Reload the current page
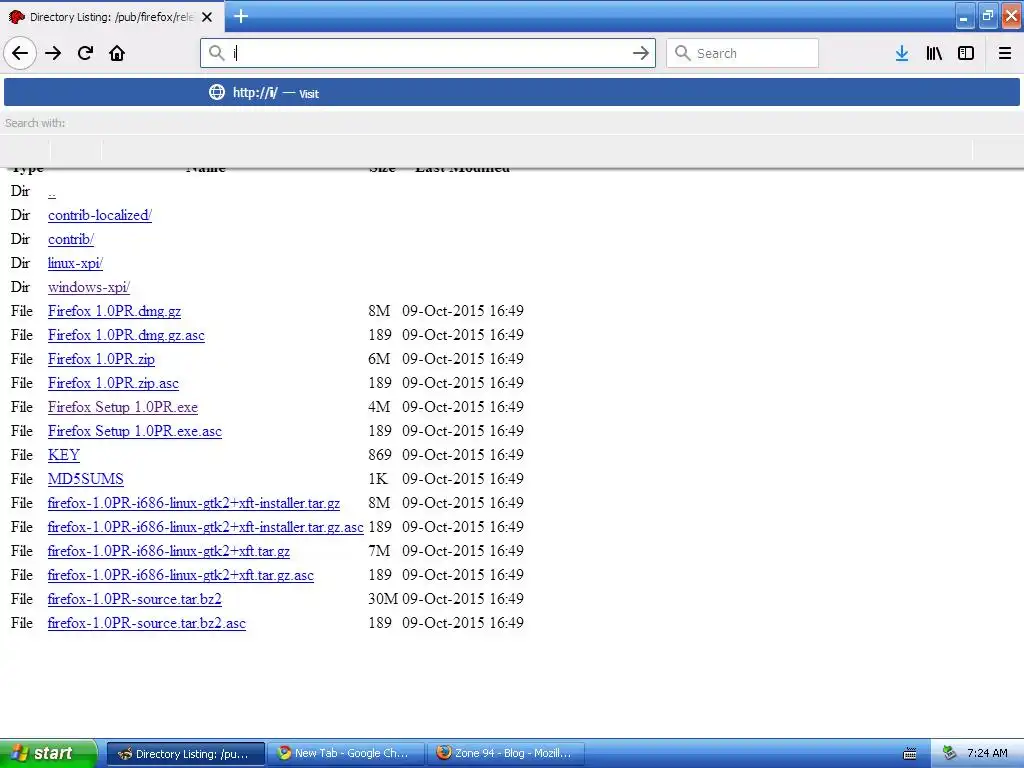This screenshot has width=1024, height=768. pos(85,53)
